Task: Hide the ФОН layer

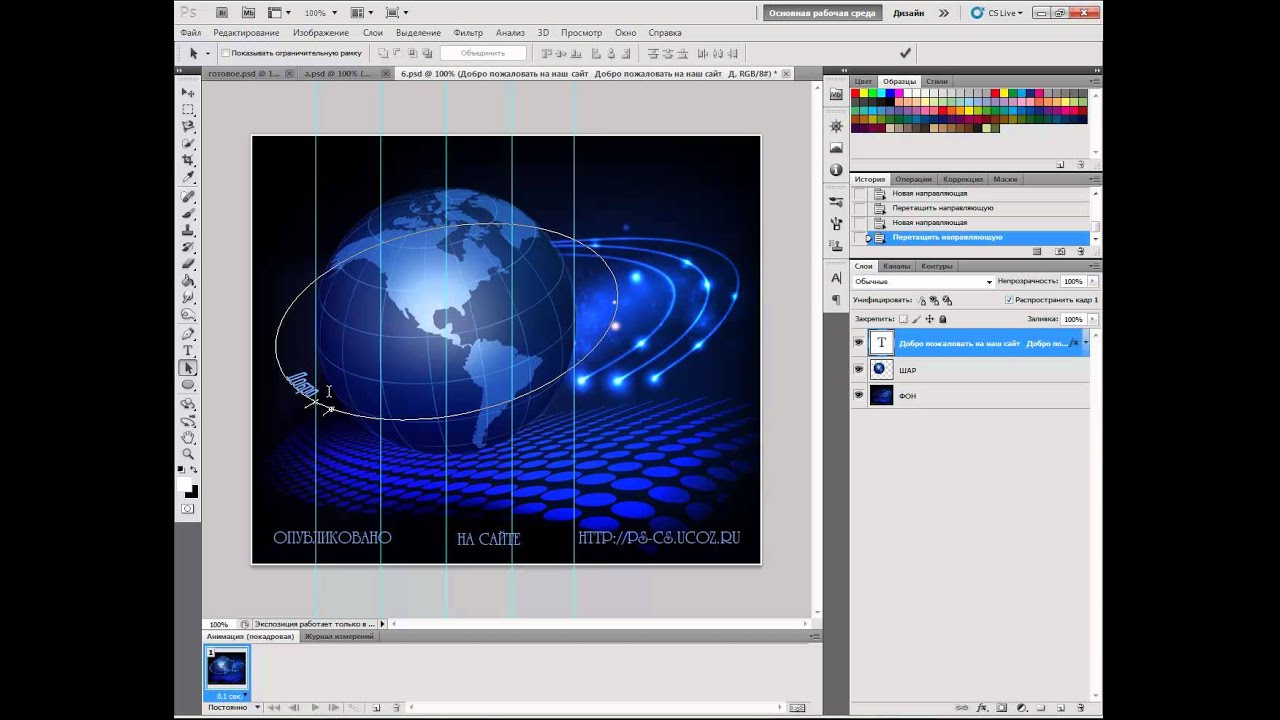Action: click(858, 395)
